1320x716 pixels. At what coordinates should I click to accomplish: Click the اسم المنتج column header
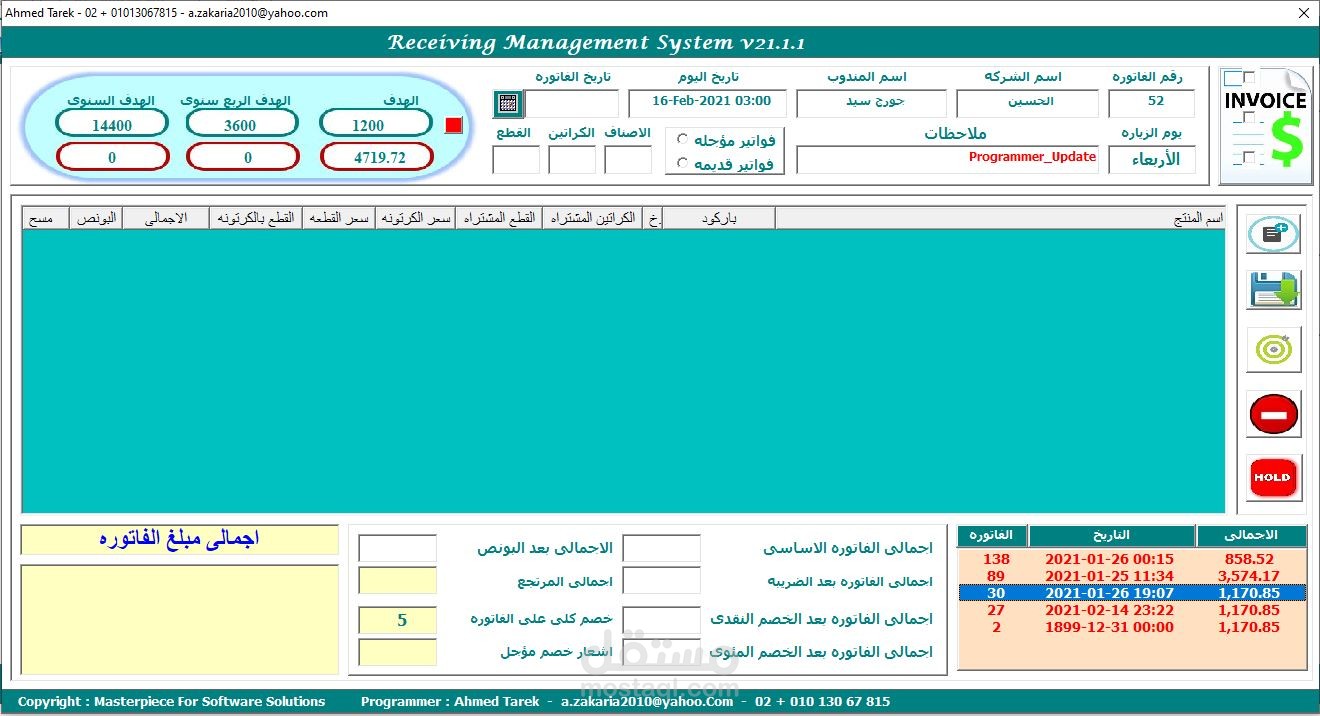[x=1000, y=218]
